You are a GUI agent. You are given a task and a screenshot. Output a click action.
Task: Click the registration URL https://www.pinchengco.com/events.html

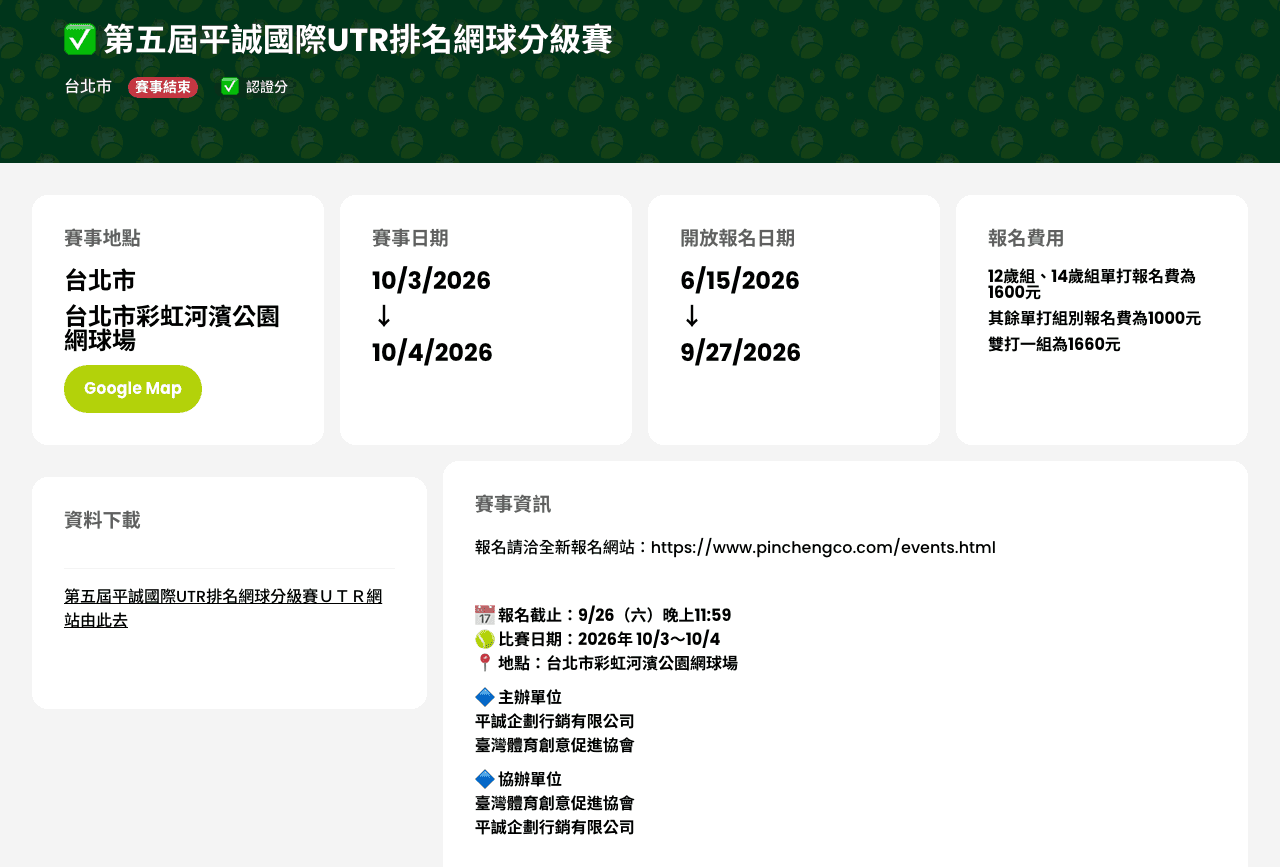tap(823, 548)
